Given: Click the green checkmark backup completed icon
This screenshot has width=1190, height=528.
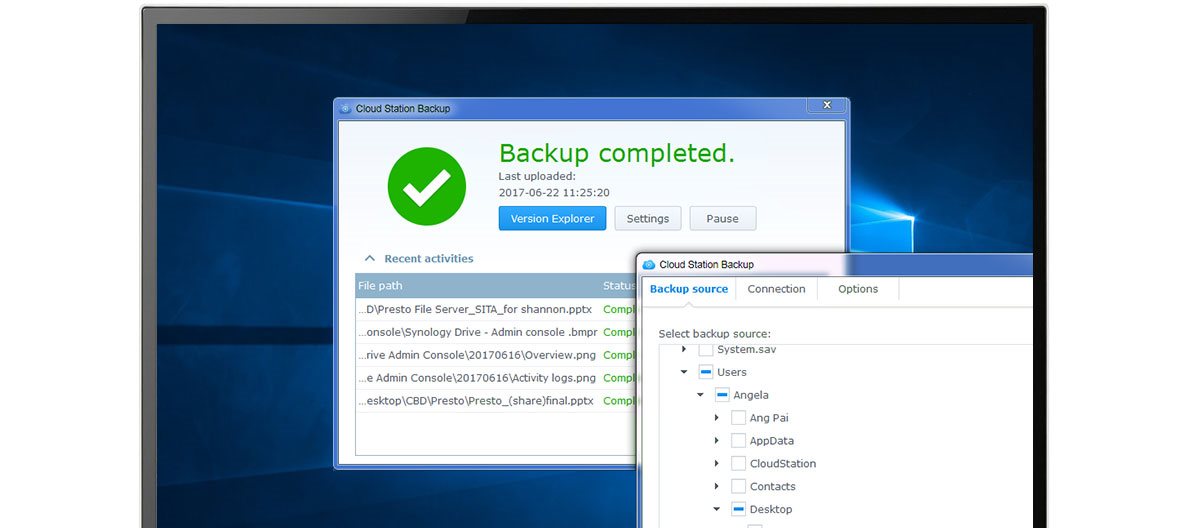Looking at the screenshot, I should (x=427, y=187).
